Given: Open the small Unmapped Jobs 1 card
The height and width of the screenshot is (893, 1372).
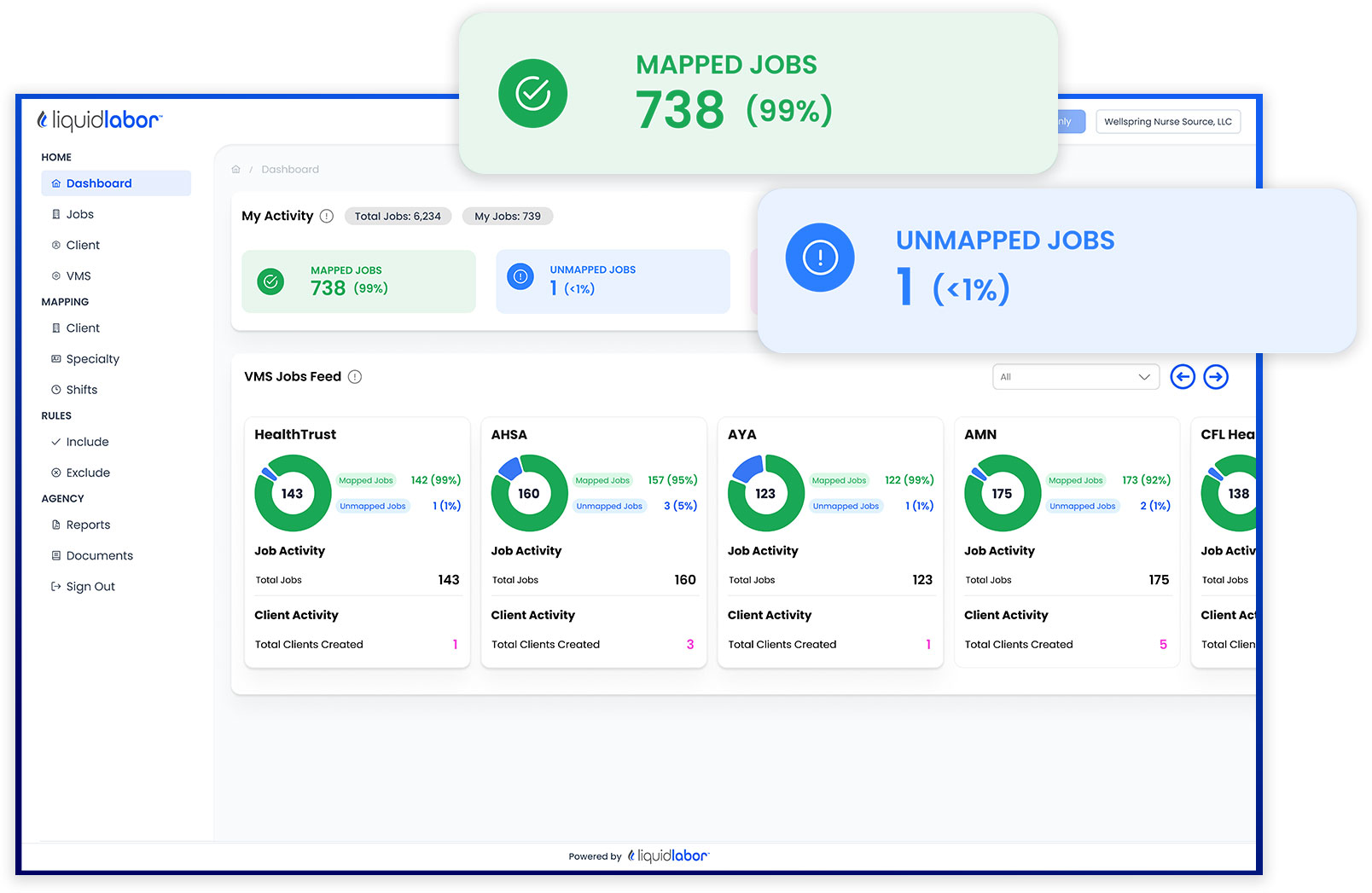Looking at the screenshot, I should click(x=613, y=281).
